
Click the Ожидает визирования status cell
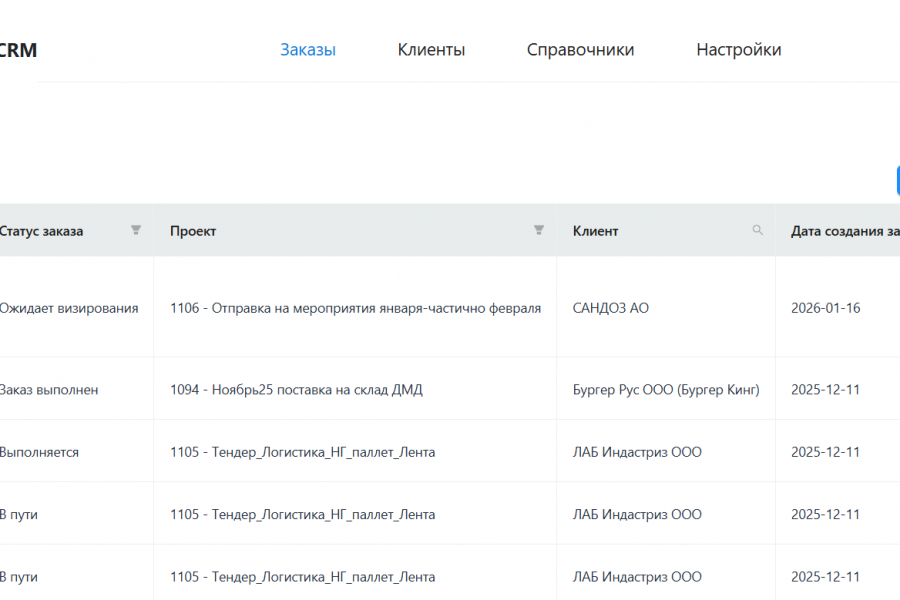pyautogui.click(x=68, y=308)
